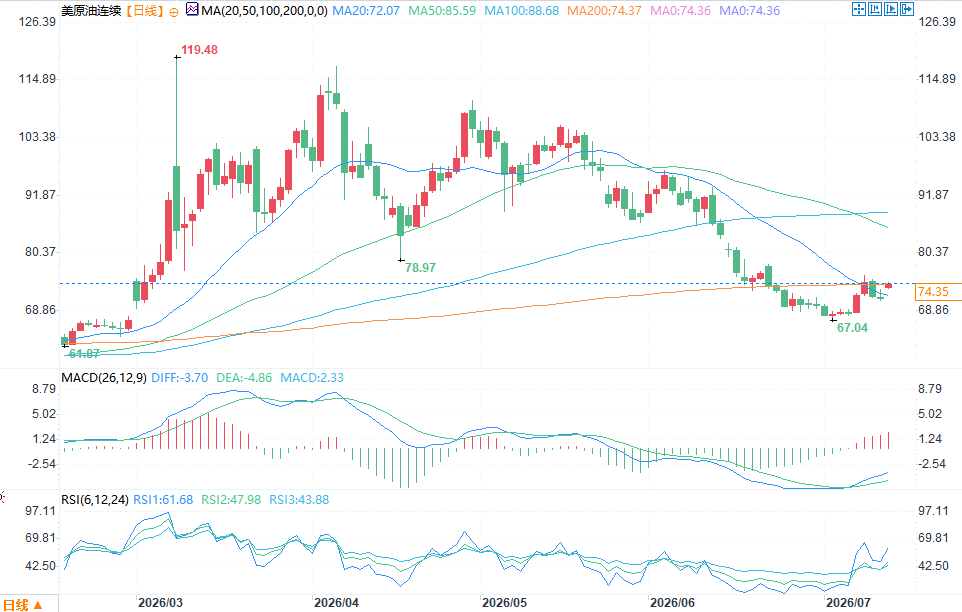This screenshot has height=612, width=962.
Task: Click the MA200:74.37 orange legend value
Action: (604, 11)
